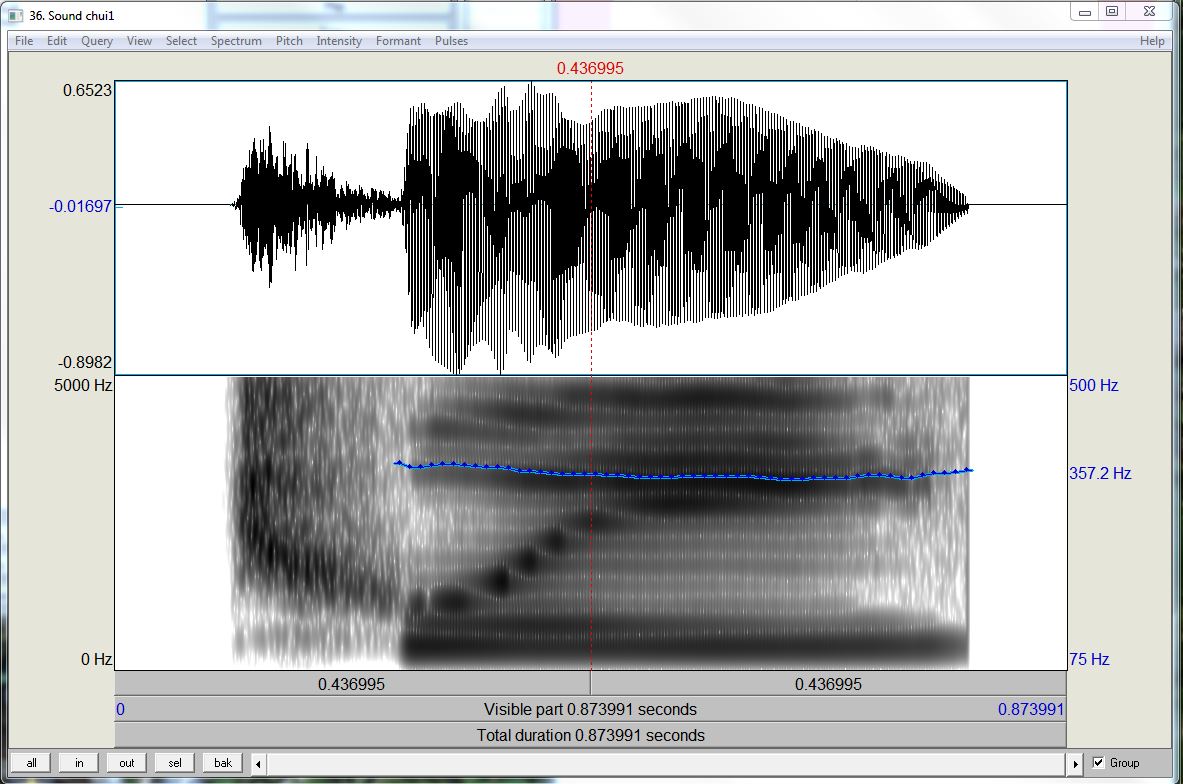Click the 'in' zoom button
The height and width of the screenshot is (784, 1183).
[79, 763]
